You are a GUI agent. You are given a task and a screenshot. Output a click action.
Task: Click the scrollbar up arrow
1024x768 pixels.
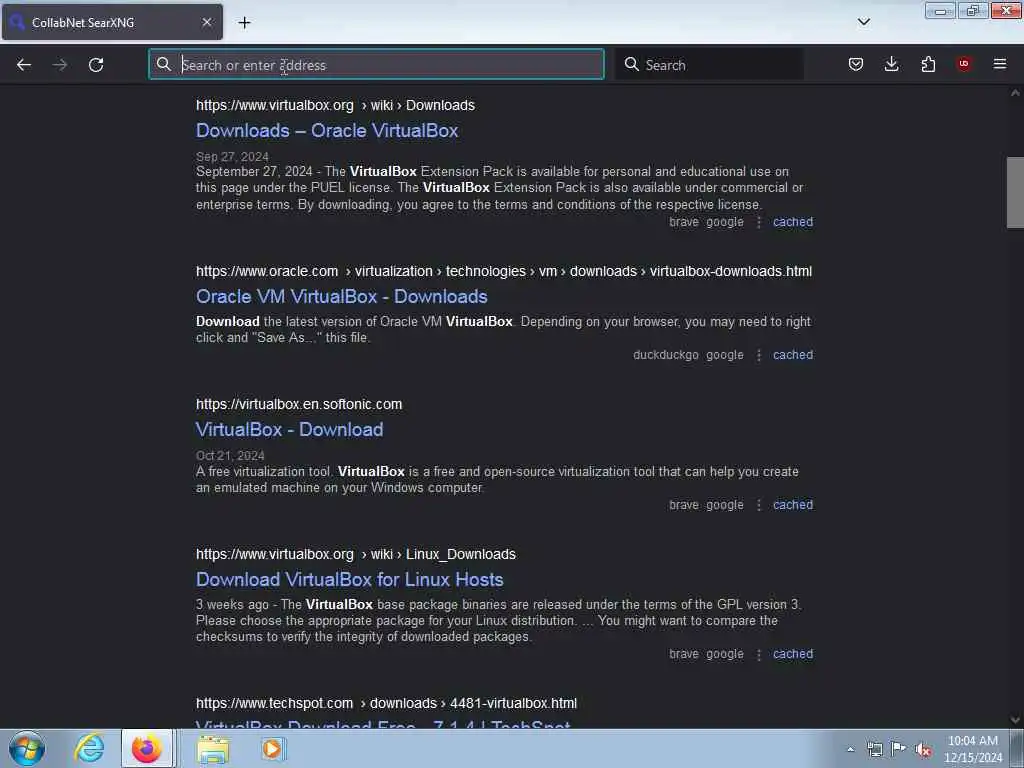(1015, 93)
